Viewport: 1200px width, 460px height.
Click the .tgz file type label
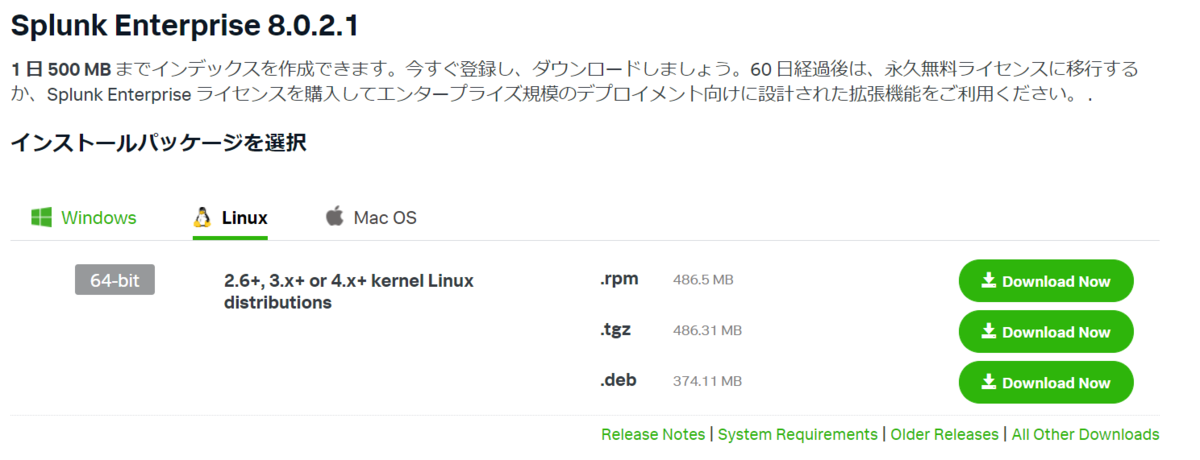click(x=616, y=329)
